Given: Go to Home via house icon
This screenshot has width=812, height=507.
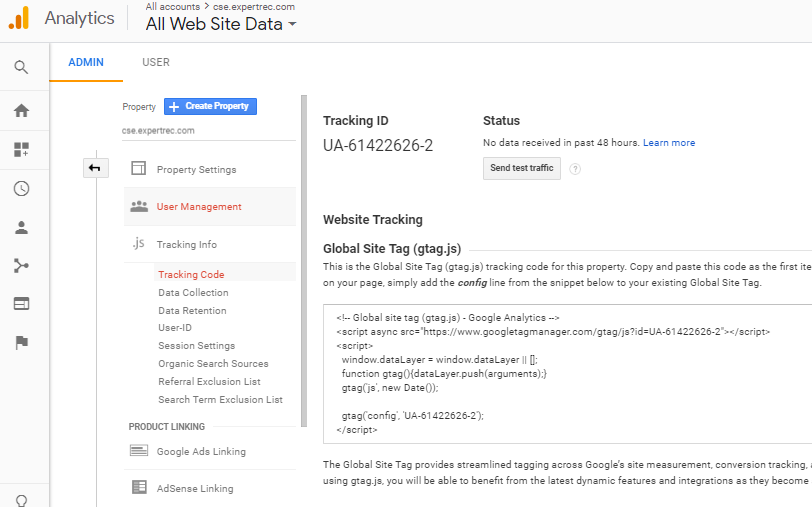Looking at the screenshot, I should point(21,110).
